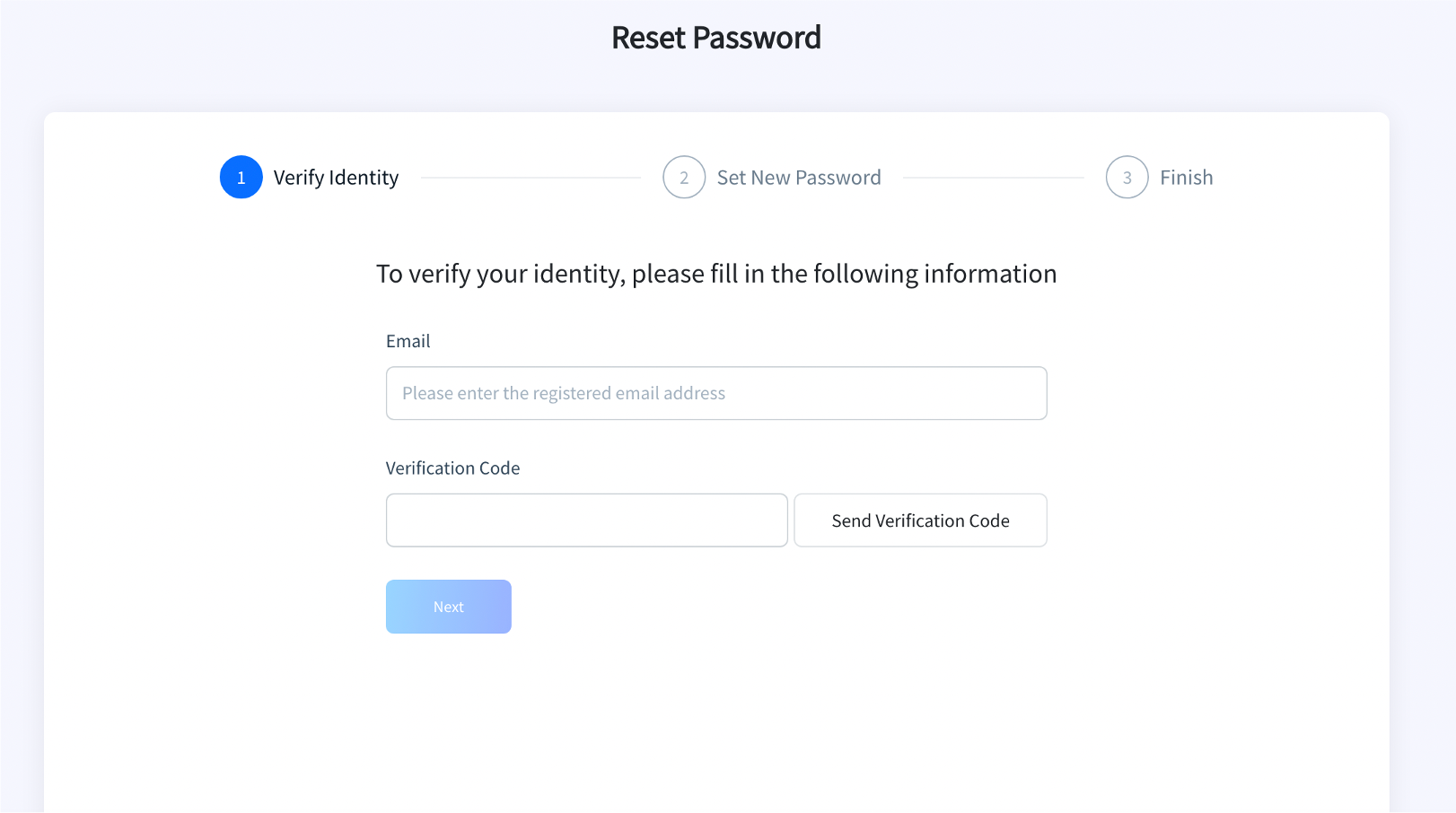
Task: Click inside the Email input field
Action: coord(716,393)
